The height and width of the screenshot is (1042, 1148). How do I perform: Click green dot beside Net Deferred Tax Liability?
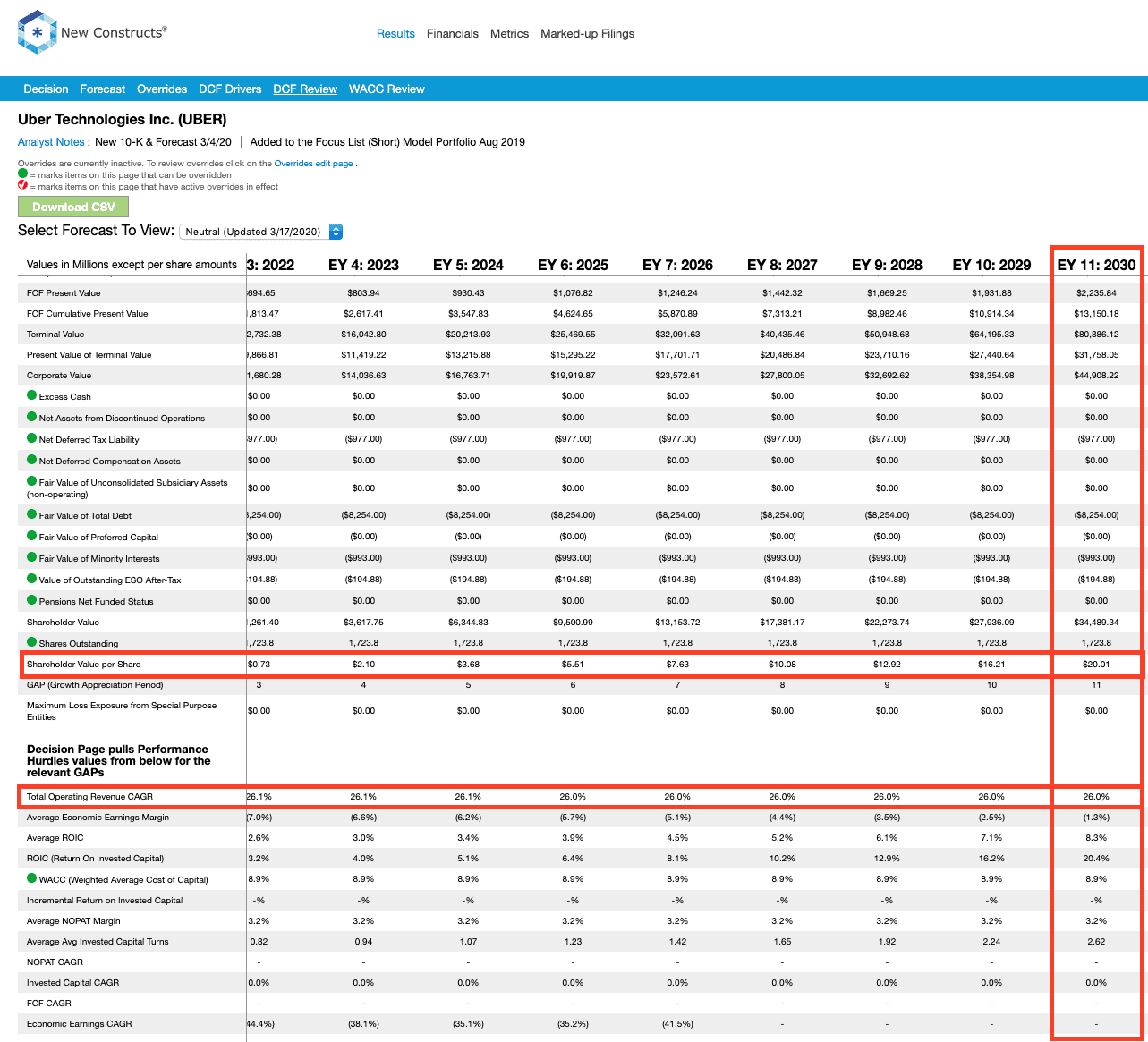pos(31,438)
